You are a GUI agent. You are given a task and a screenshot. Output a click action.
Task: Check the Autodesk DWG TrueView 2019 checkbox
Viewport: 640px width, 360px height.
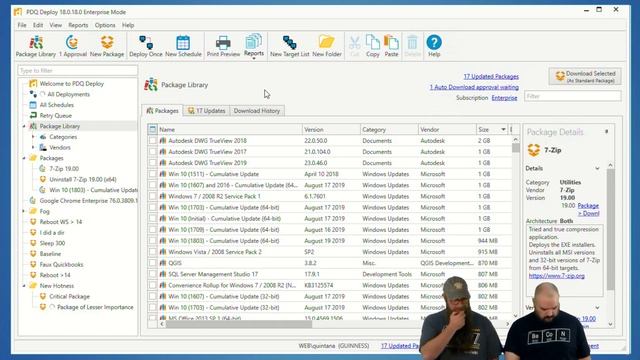tap(153, 162)
